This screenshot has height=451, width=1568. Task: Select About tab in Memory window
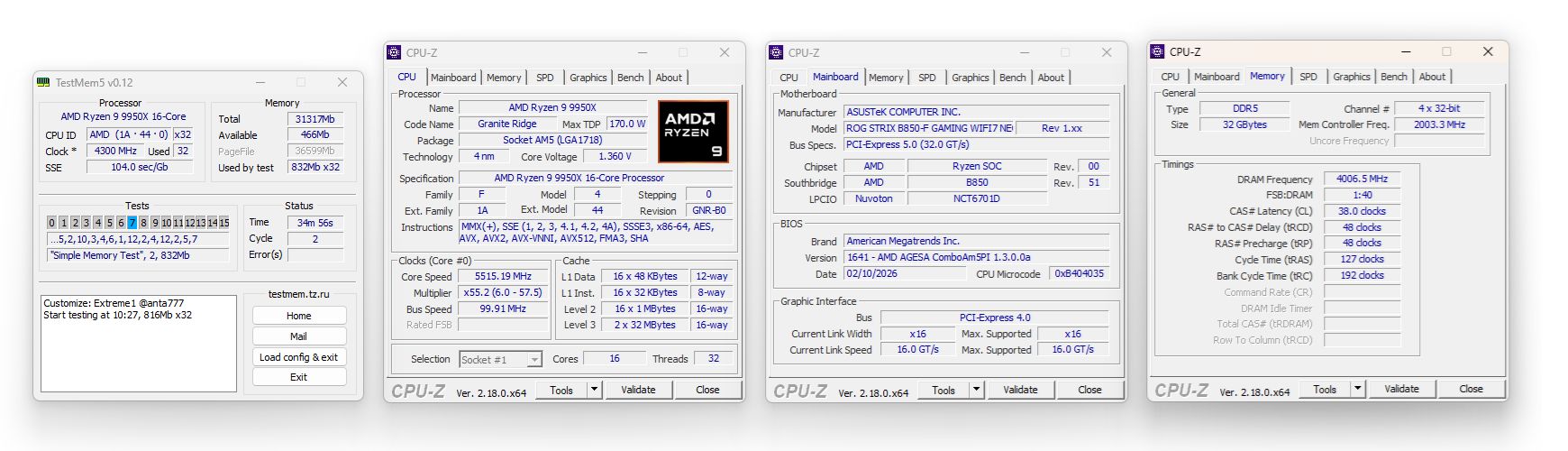point(1432,77)
